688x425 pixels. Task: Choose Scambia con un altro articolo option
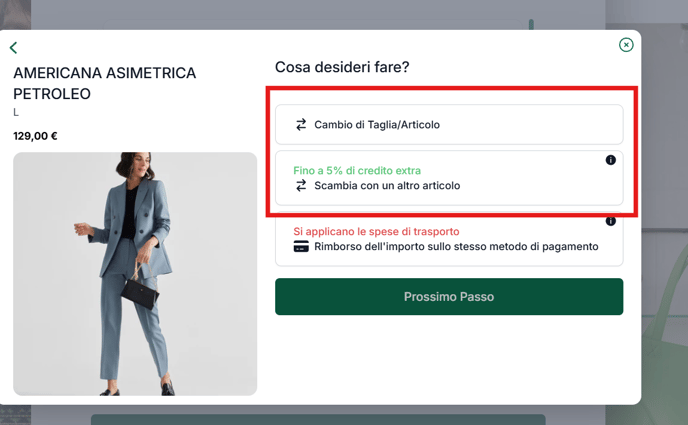(449, 178)
